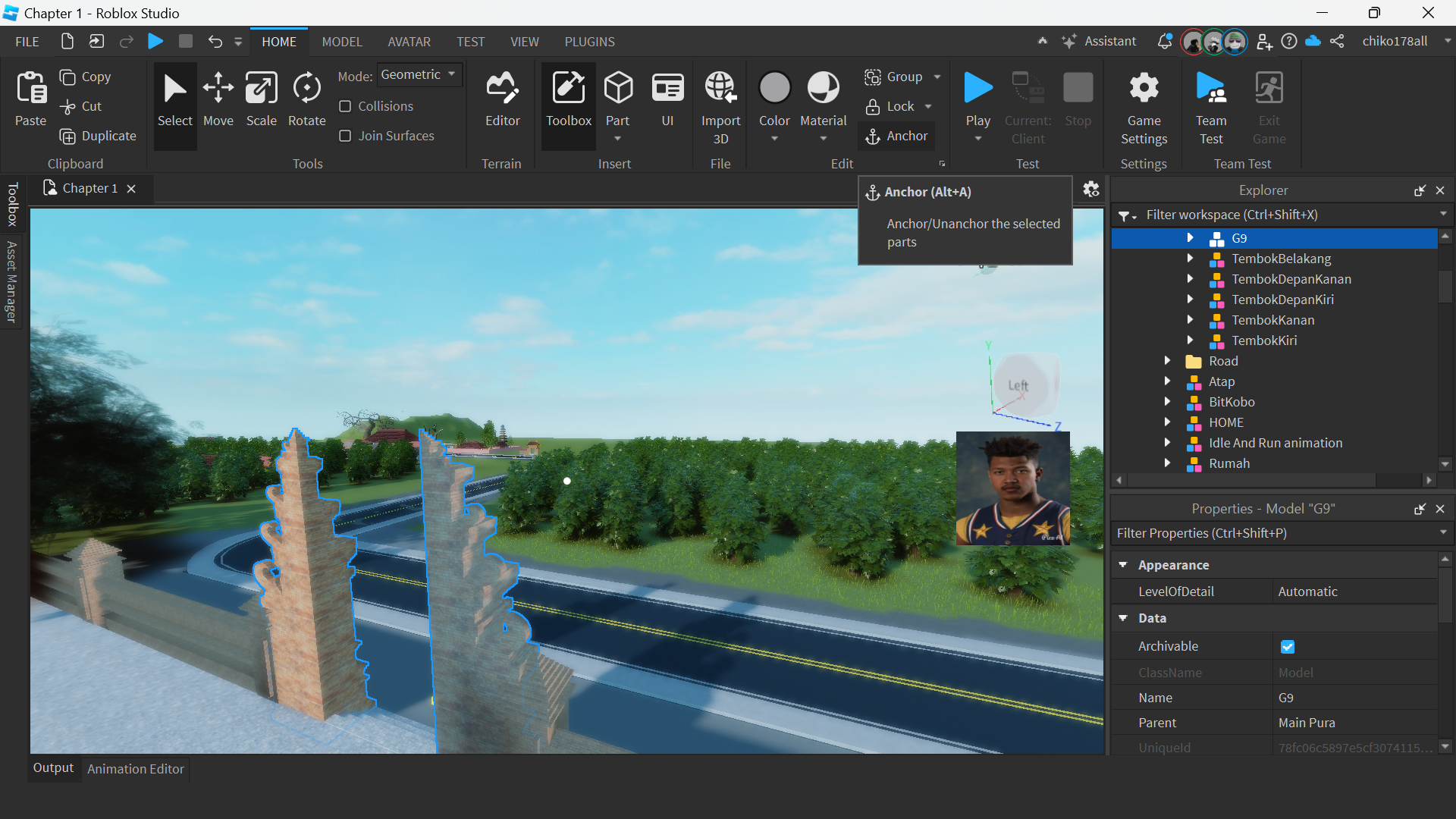Open the Animation Editor tab
This screenshot has height=819, width=1456.
(135, 768)
